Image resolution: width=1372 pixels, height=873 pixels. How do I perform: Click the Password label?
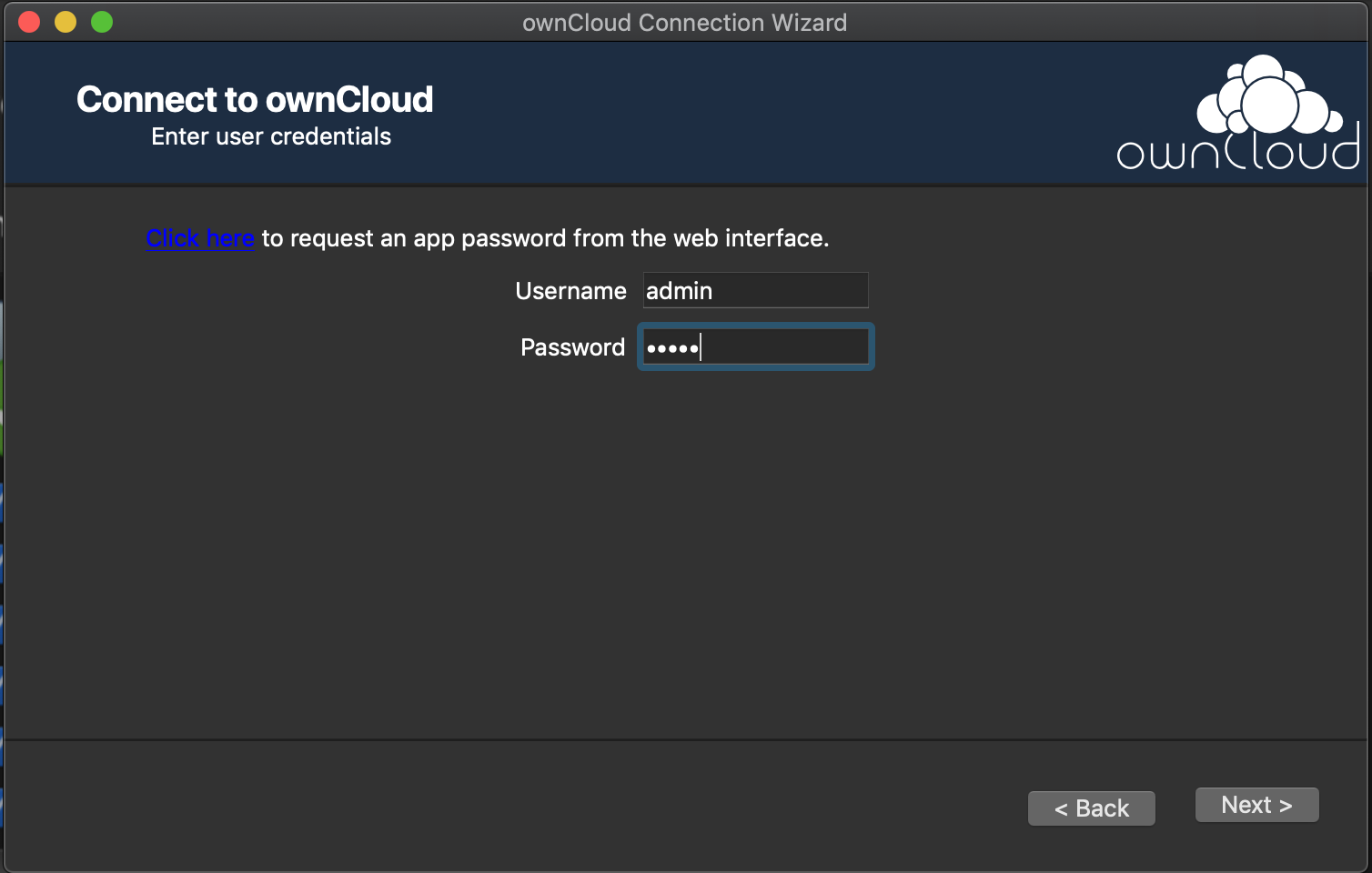tap(572, 347)
